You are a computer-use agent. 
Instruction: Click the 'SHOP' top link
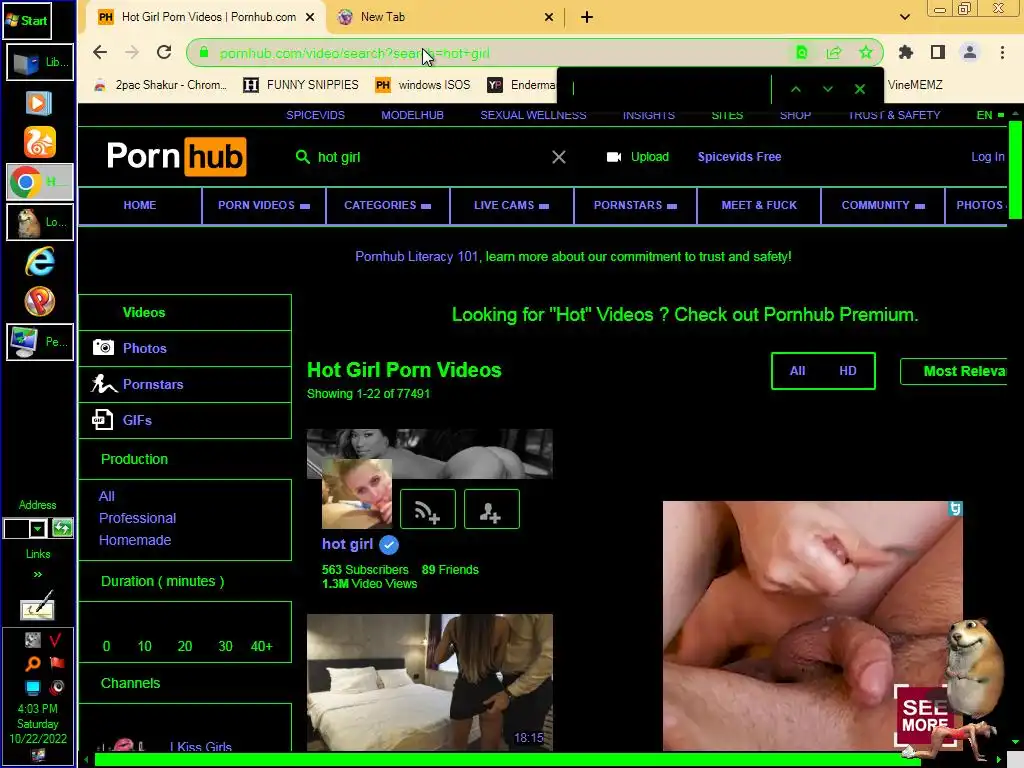click(x=795, y=115)
